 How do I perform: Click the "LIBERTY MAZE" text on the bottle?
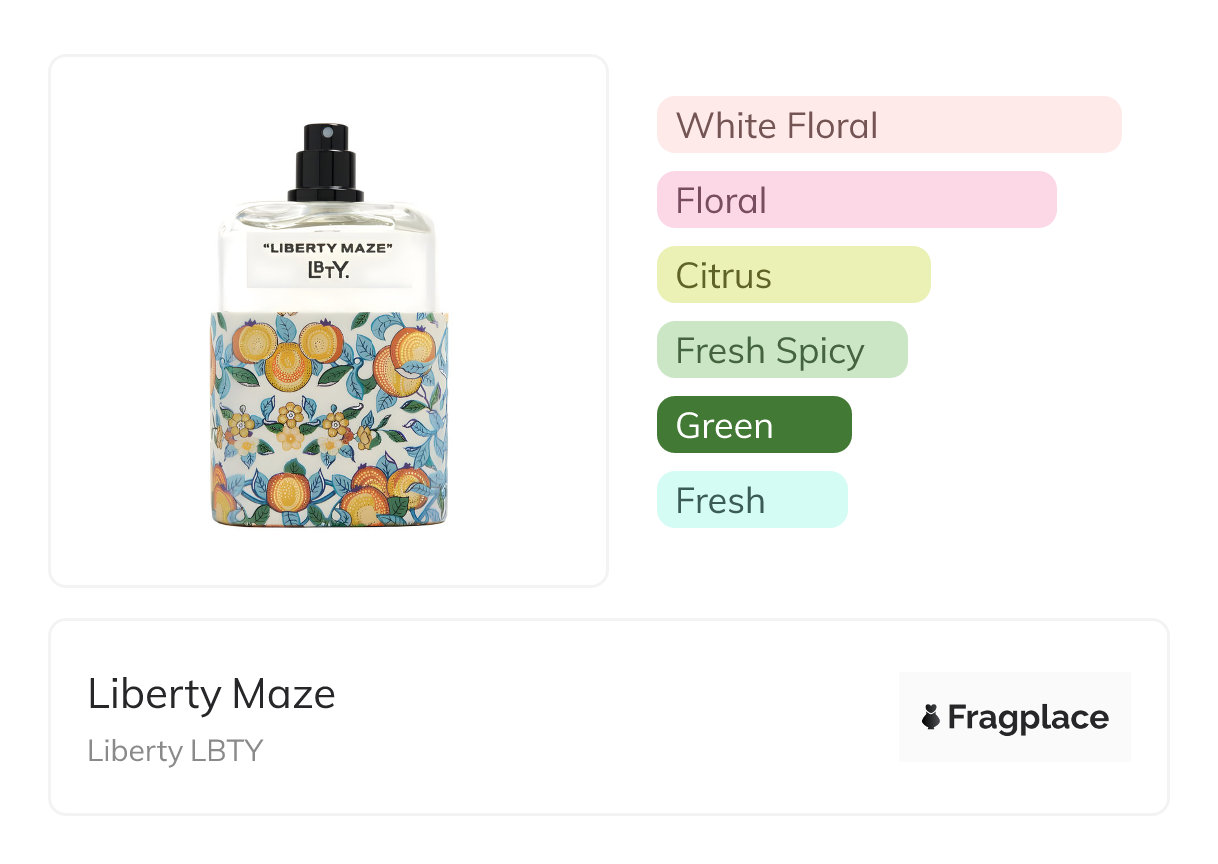(327, 248)
